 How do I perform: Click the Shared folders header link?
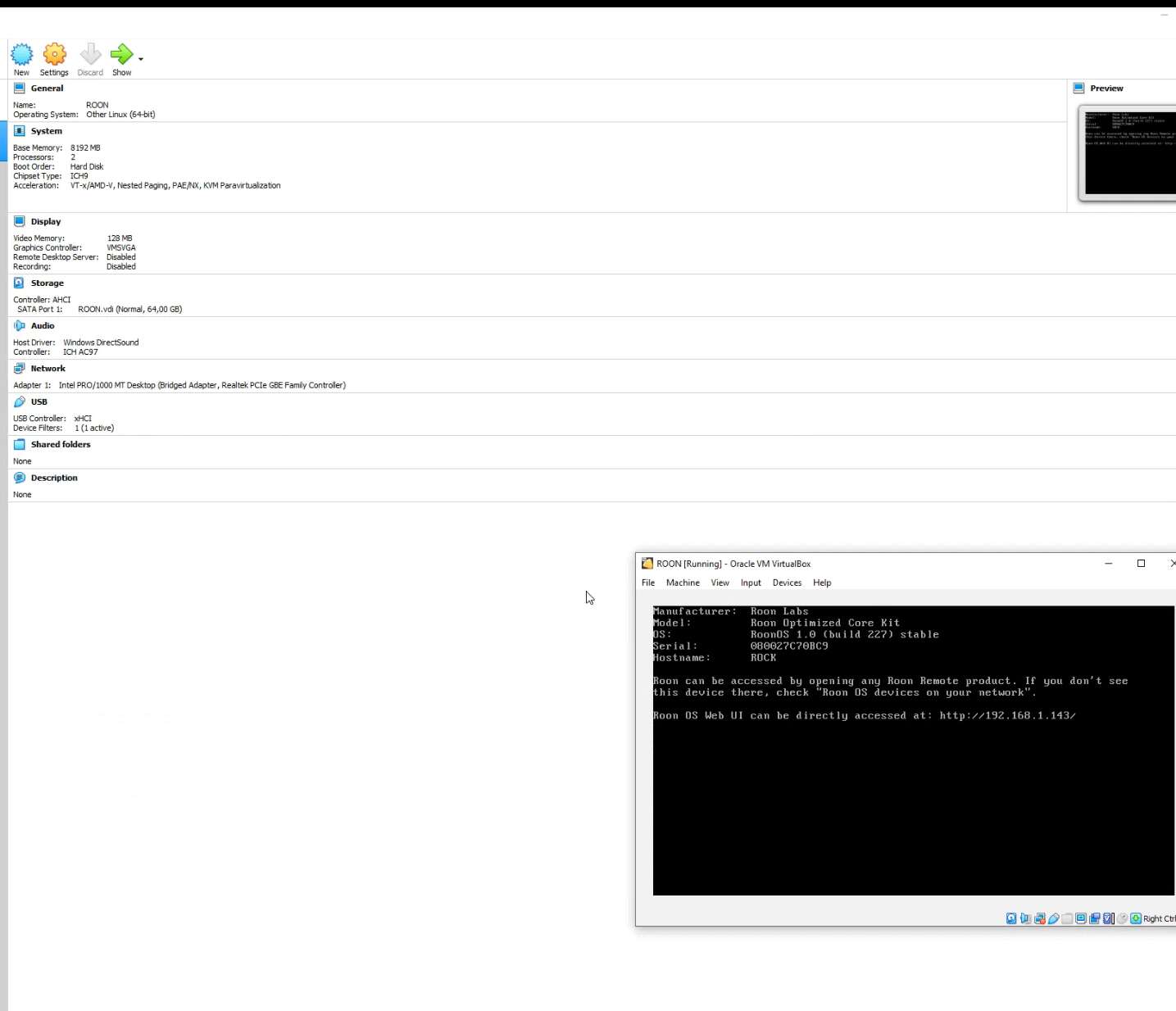coord(61,445)
